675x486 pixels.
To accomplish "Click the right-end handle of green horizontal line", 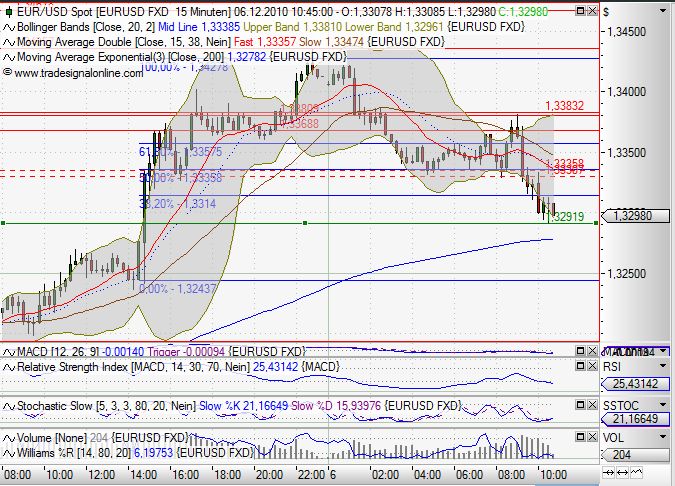I will click(x=595, y=223).
